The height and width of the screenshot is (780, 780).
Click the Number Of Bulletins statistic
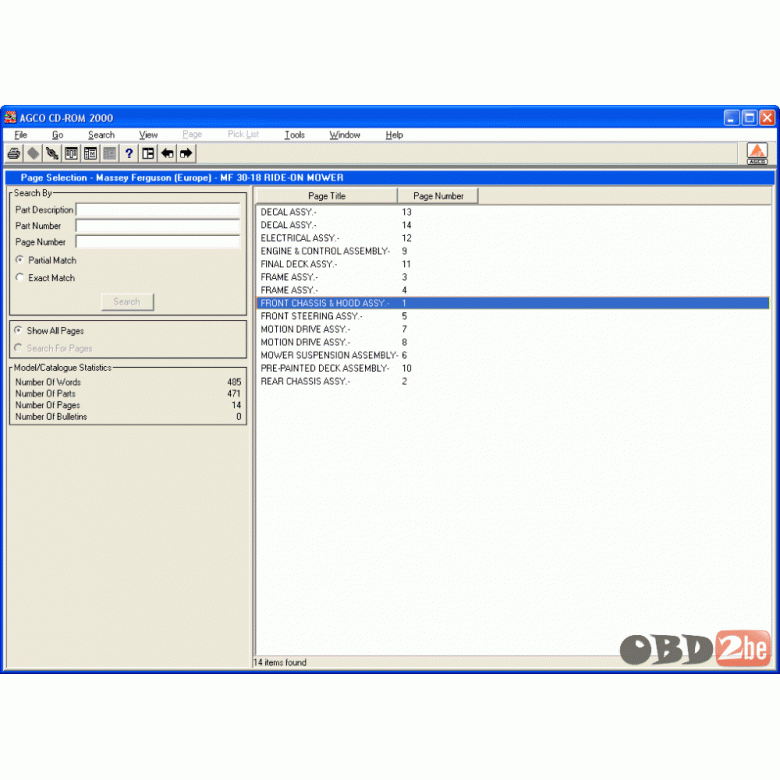128,416
